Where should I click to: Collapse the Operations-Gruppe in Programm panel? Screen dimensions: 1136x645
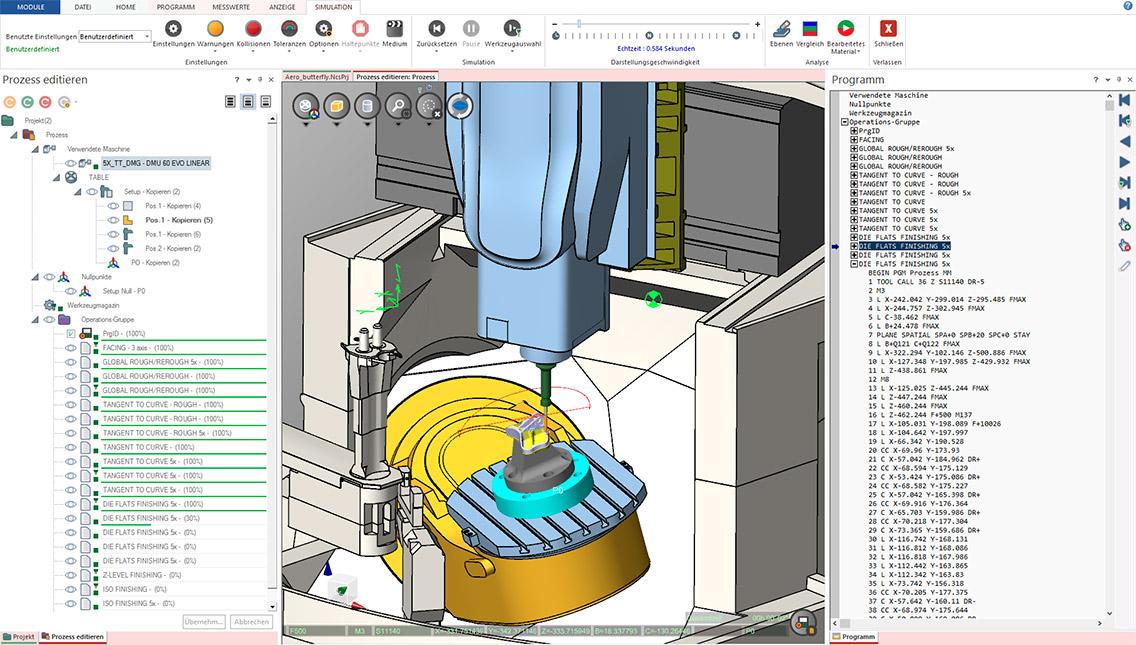click(x=845, y=122)
